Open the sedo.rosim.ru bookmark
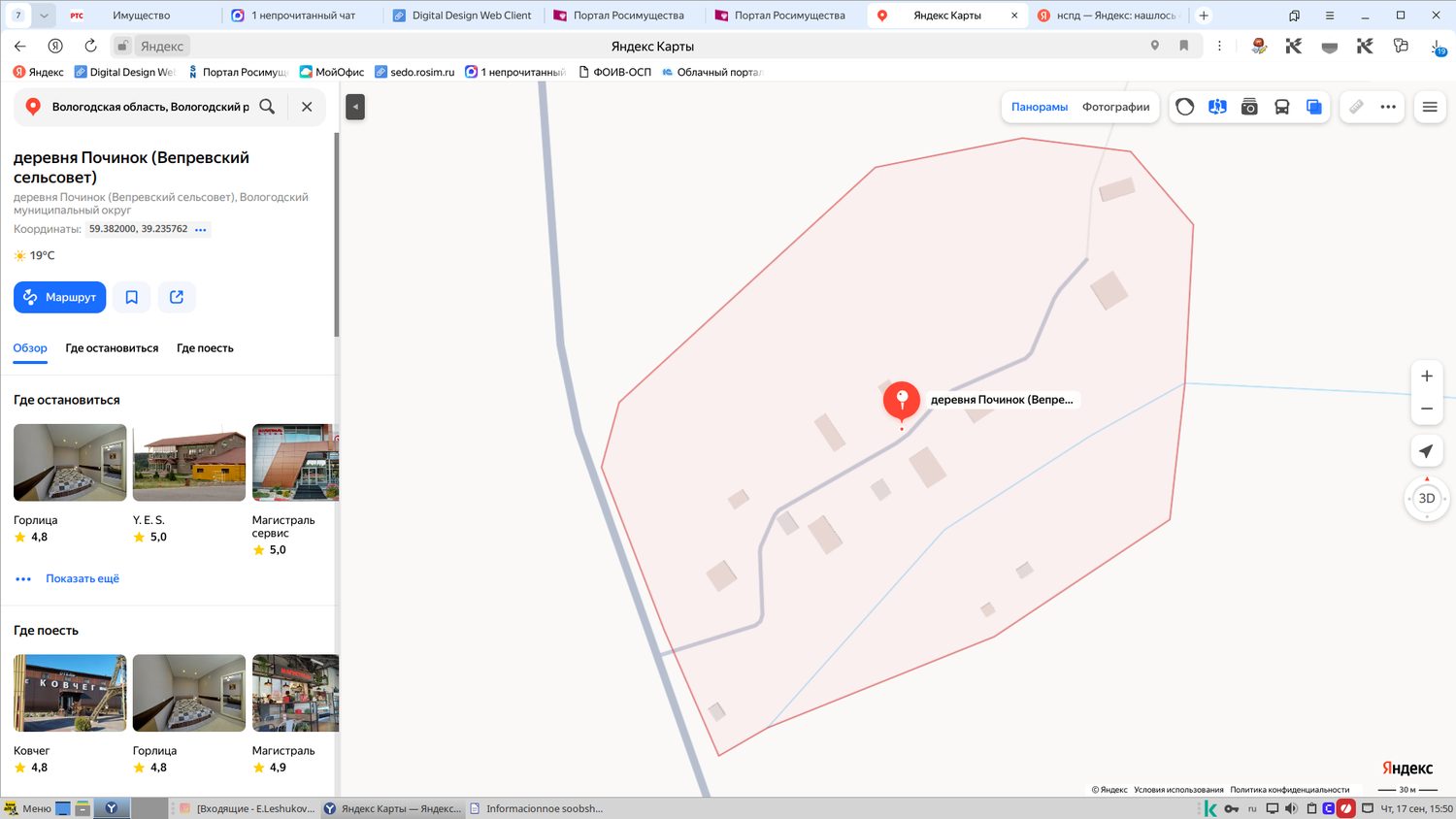This screenshot has height=819, width=1456. [x=414, y=72]
